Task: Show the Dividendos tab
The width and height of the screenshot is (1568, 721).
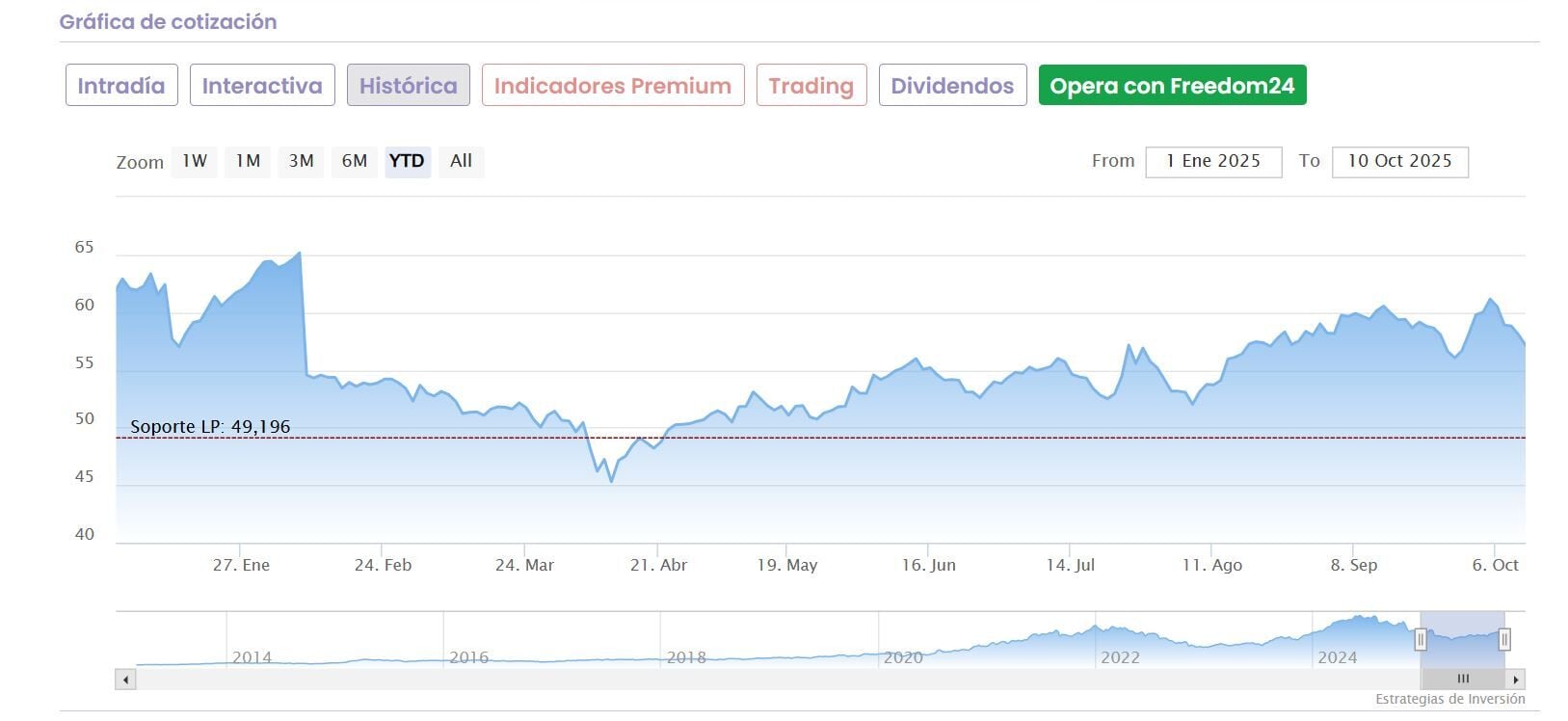Action: [952, 86]
